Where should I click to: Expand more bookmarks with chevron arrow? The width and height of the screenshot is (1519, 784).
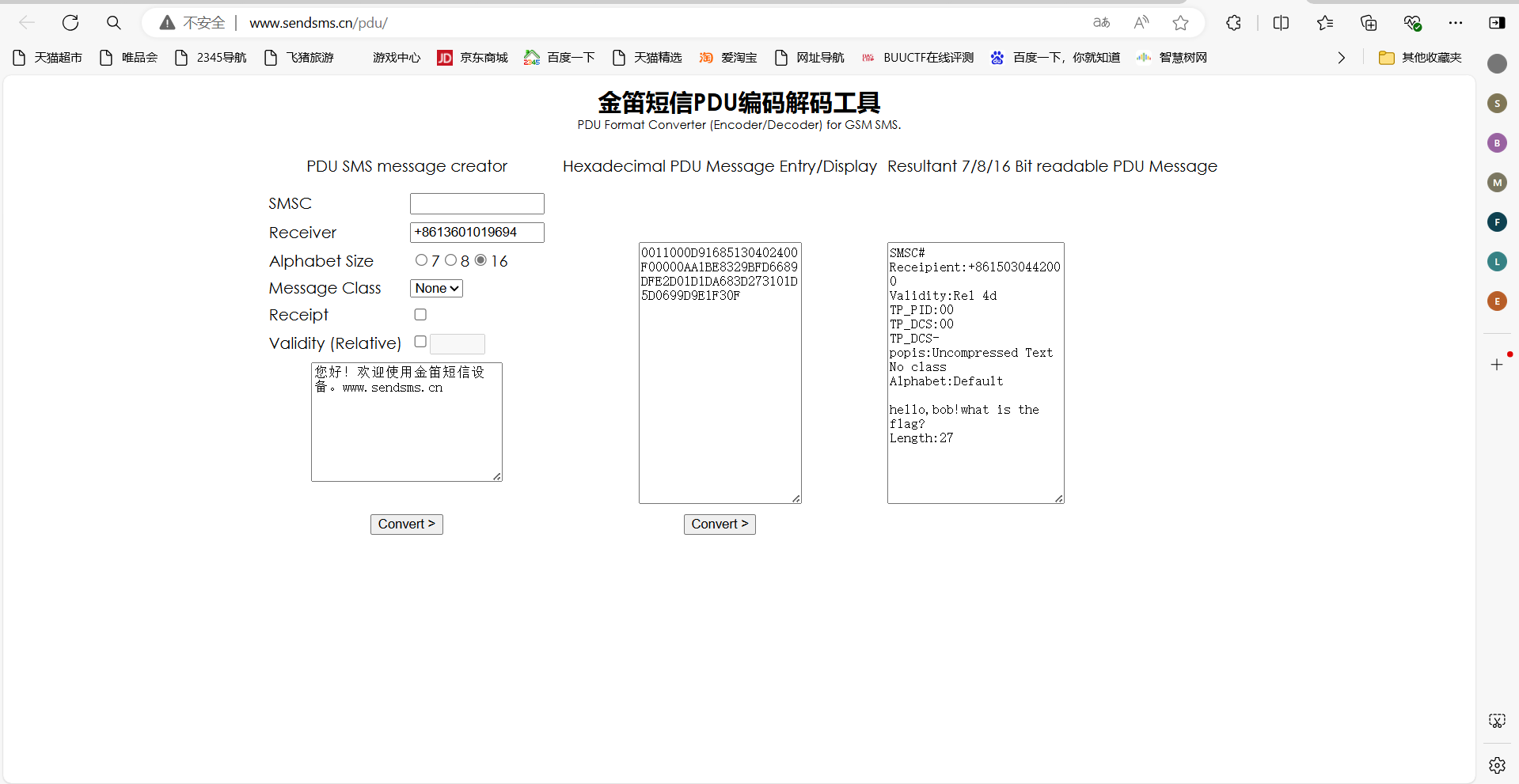tap(1341, 58)
